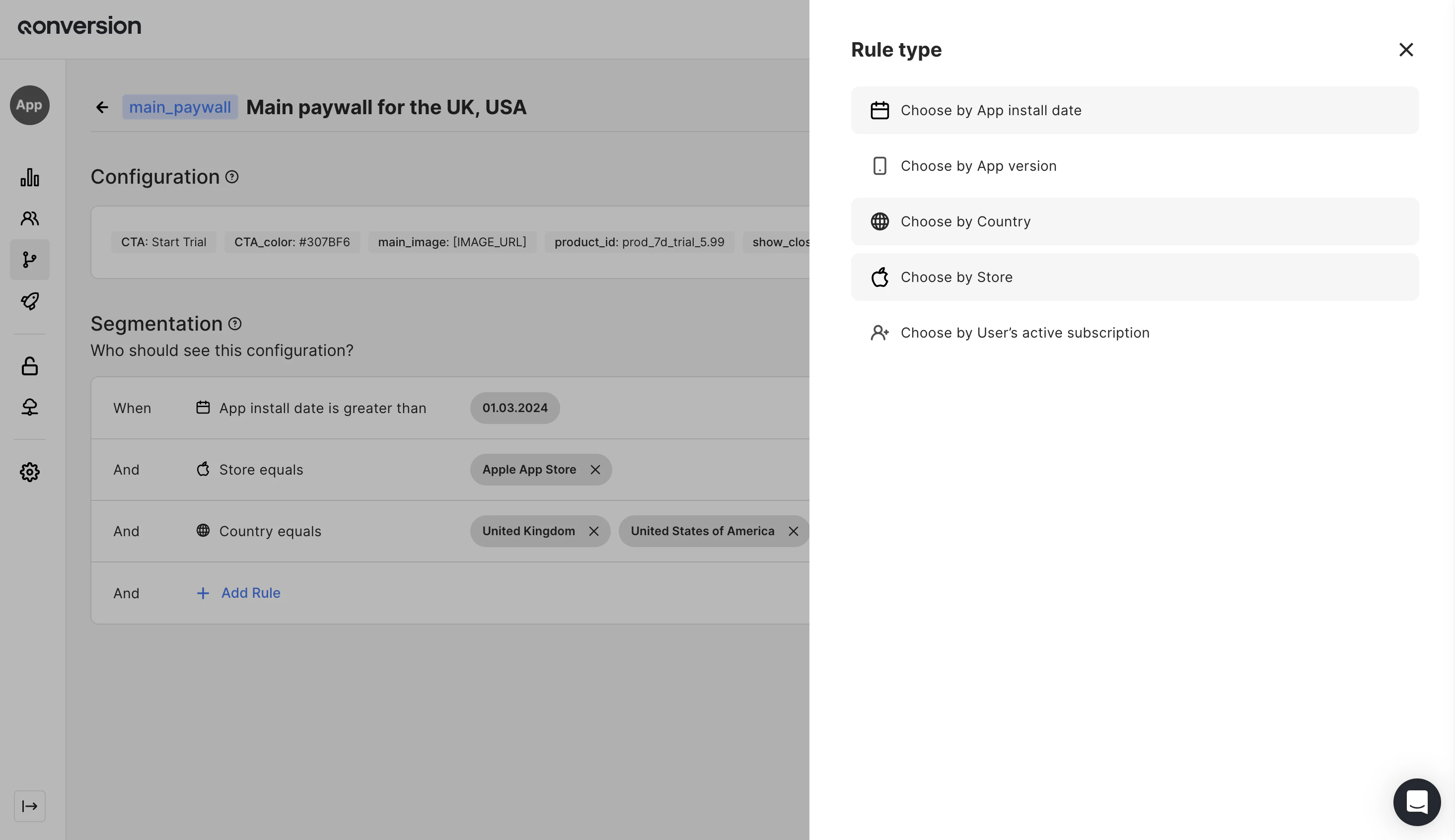
Task: Go back using the left arrow
Action: (102, 107)
